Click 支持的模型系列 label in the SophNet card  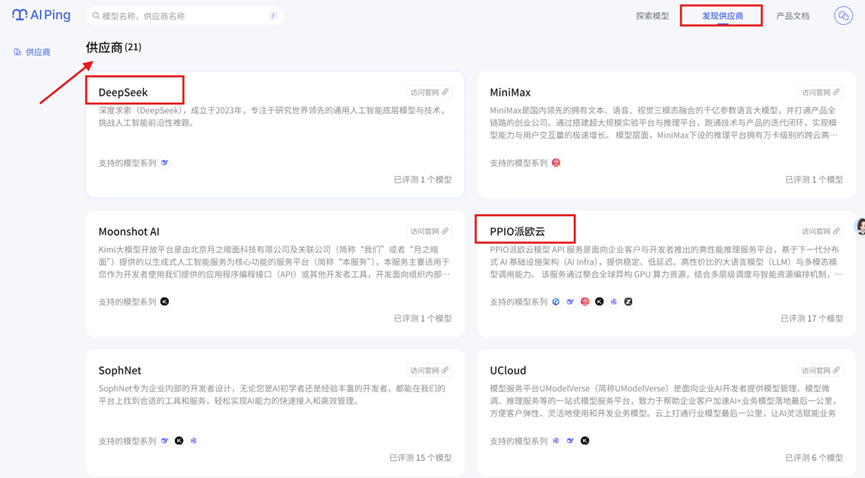127,441
